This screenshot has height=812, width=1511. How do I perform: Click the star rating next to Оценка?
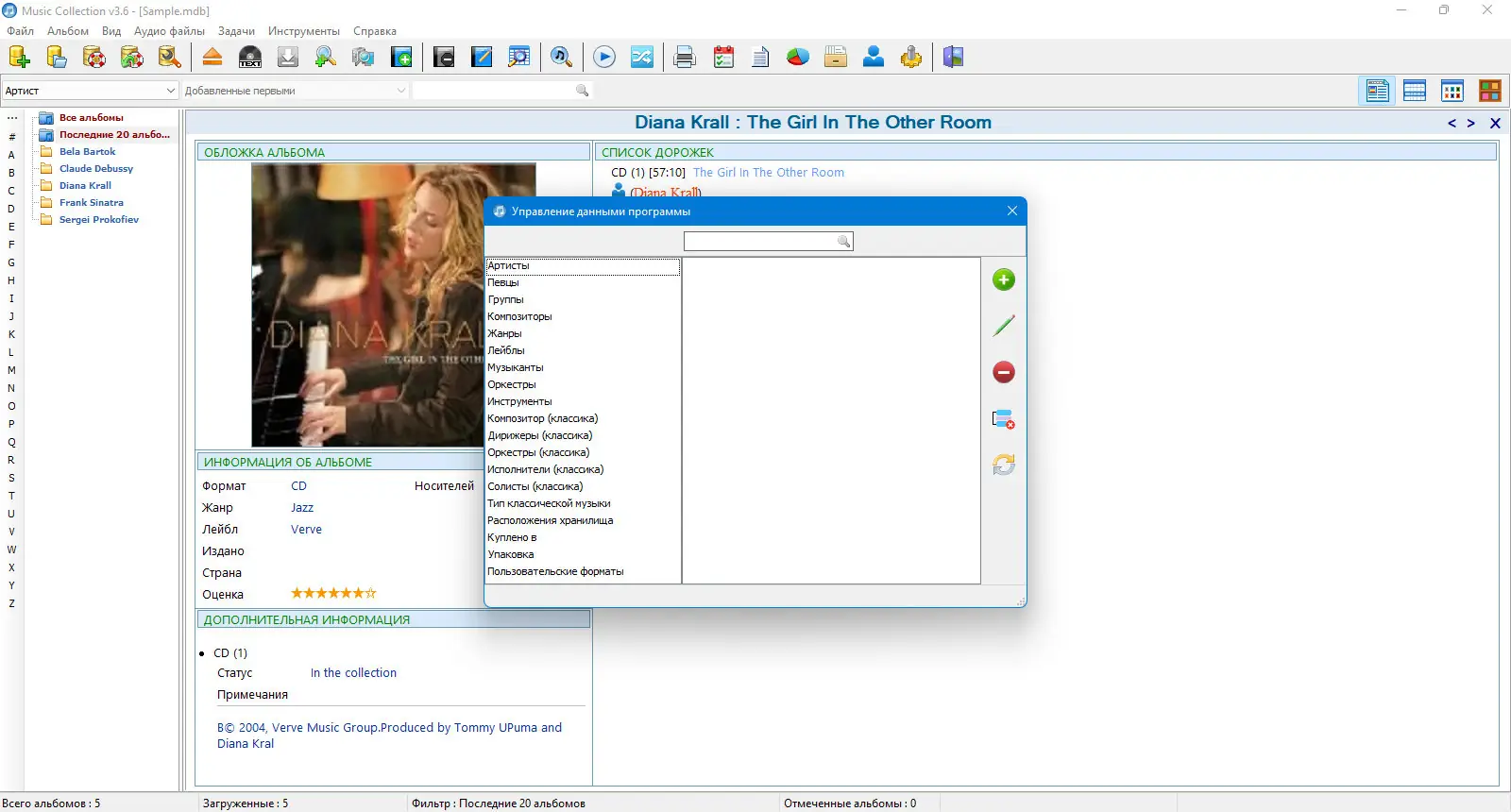pyautogui.click(x=333, y=594)
